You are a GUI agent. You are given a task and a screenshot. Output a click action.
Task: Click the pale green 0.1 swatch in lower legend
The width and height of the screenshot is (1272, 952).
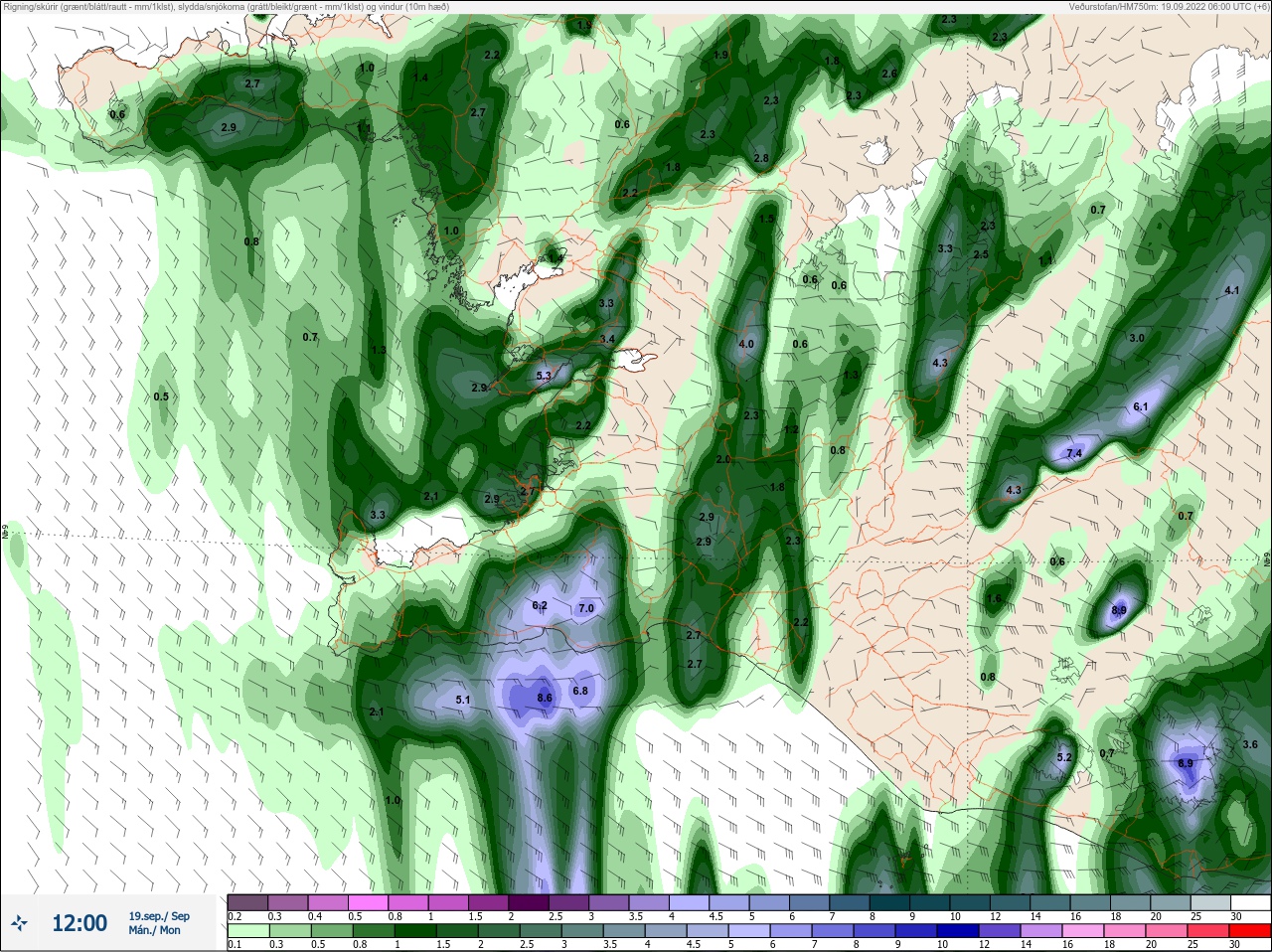pos(248,931)
